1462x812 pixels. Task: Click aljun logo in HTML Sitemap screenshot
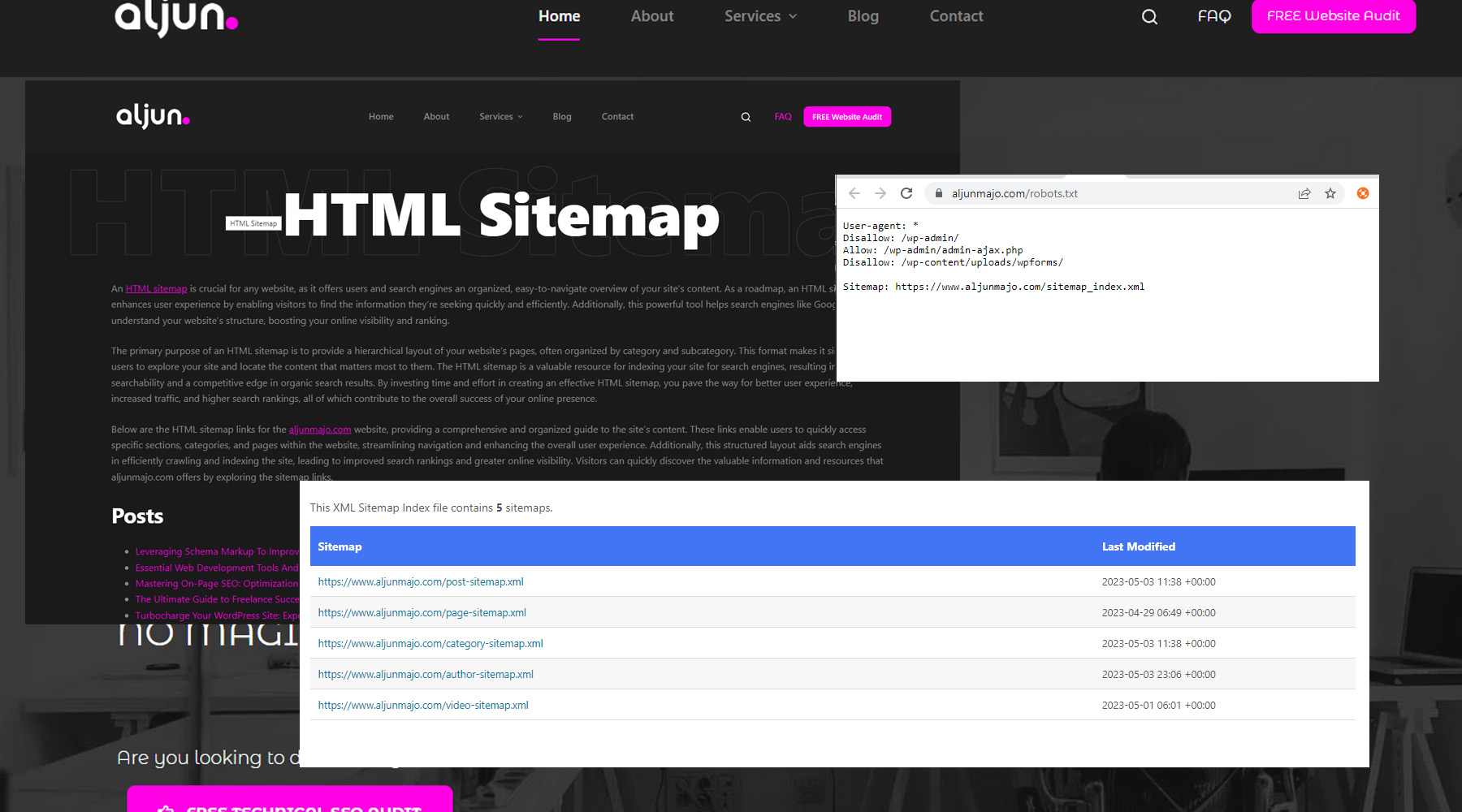[153, 116]
